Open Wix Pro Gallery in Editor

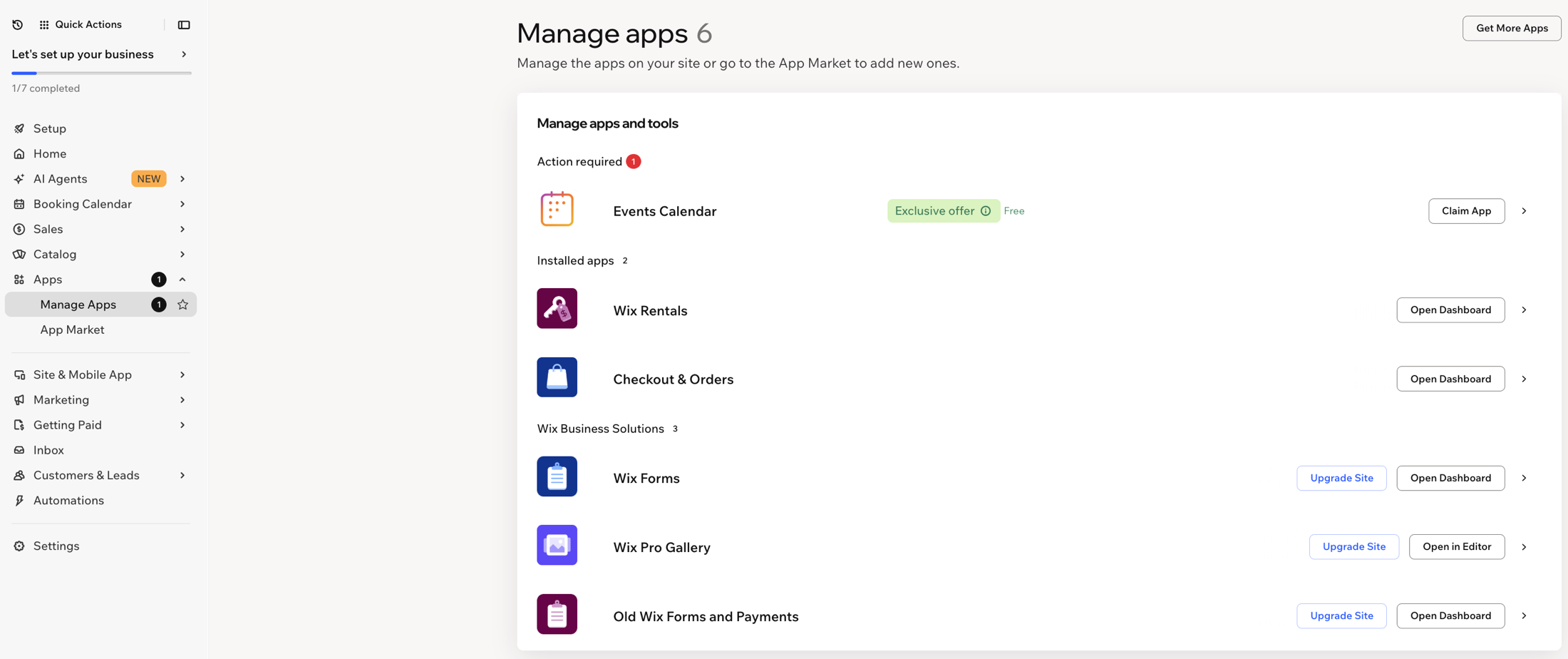1457,547
